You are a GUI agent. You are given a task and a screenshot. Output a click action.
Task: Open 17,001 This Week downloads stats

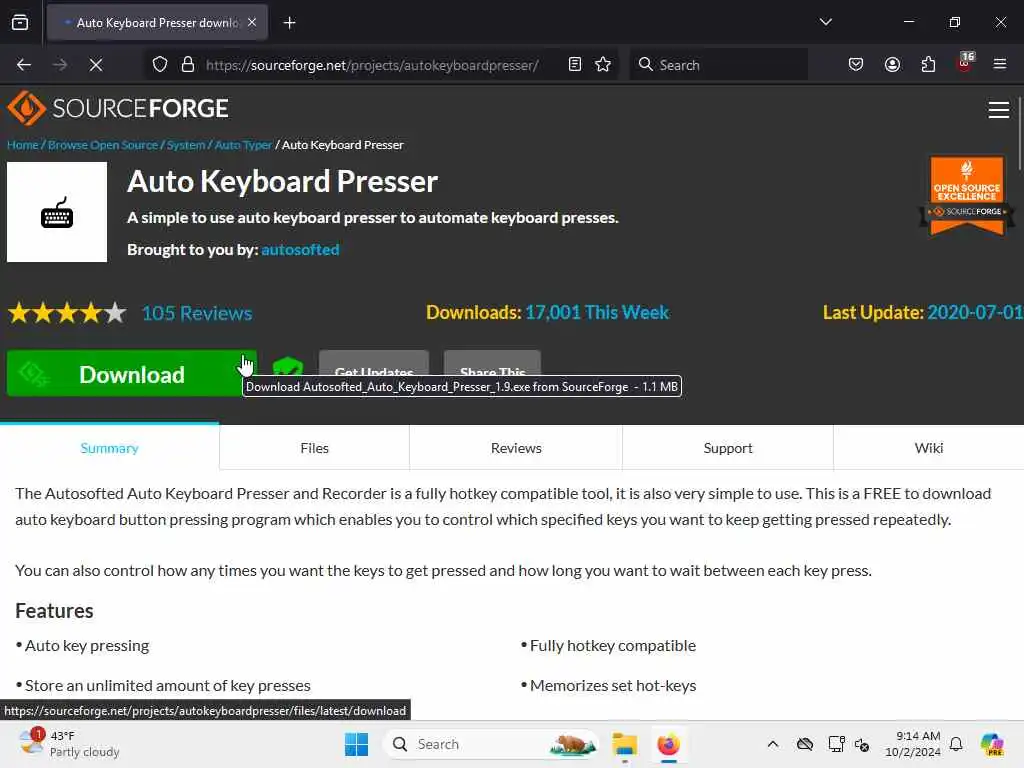coord(597,312)
